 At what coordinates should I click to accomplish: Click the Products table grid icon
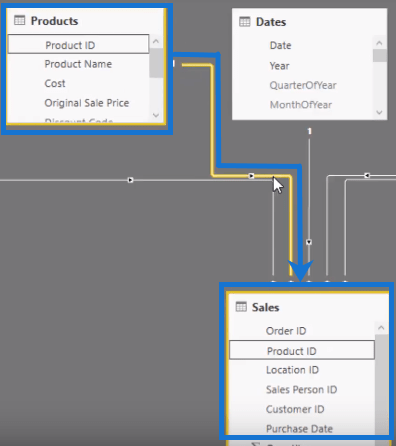tap(19, 21)
